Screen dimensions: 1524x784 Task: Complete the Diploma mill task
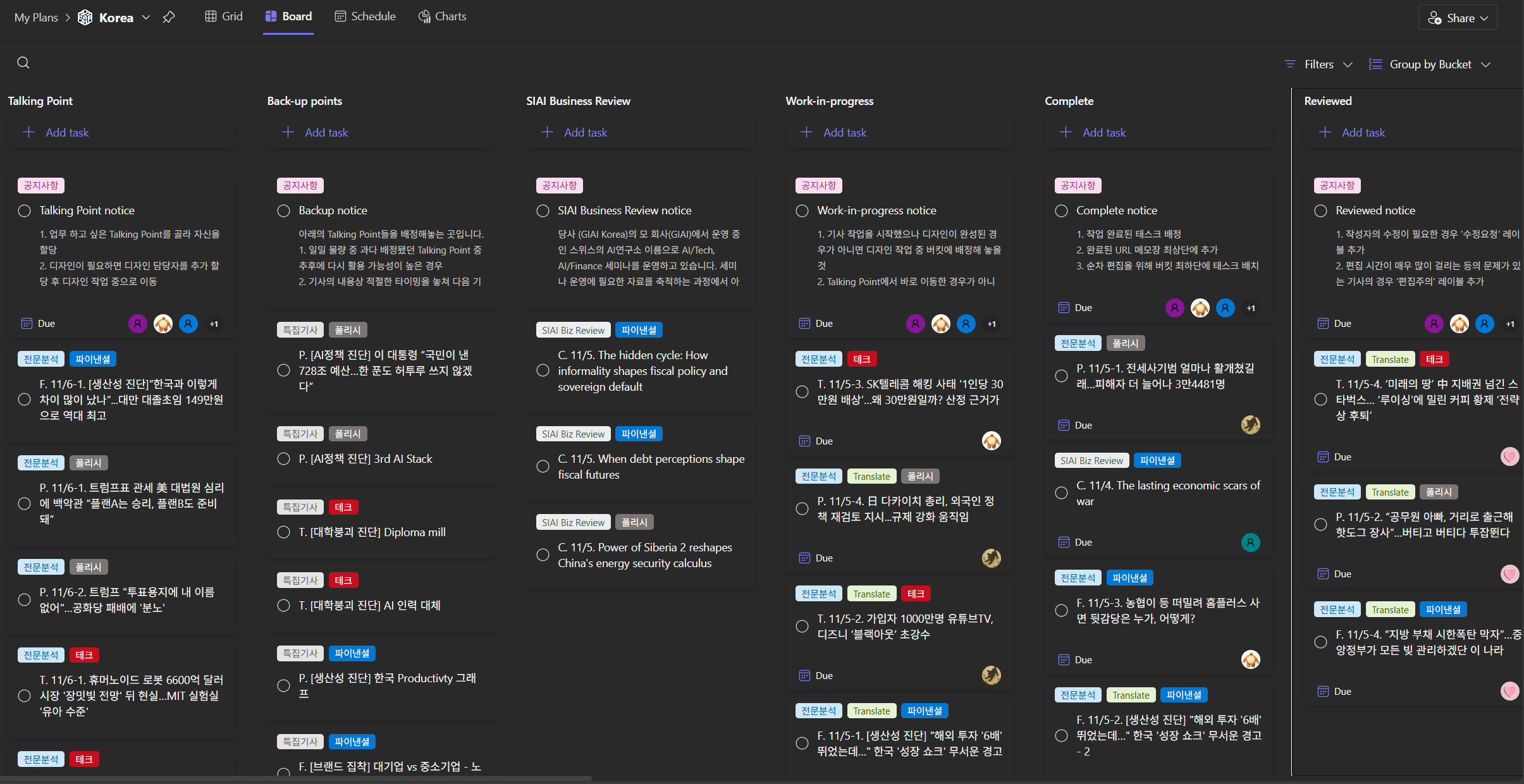pyautogui.click(x=284, y=532)
